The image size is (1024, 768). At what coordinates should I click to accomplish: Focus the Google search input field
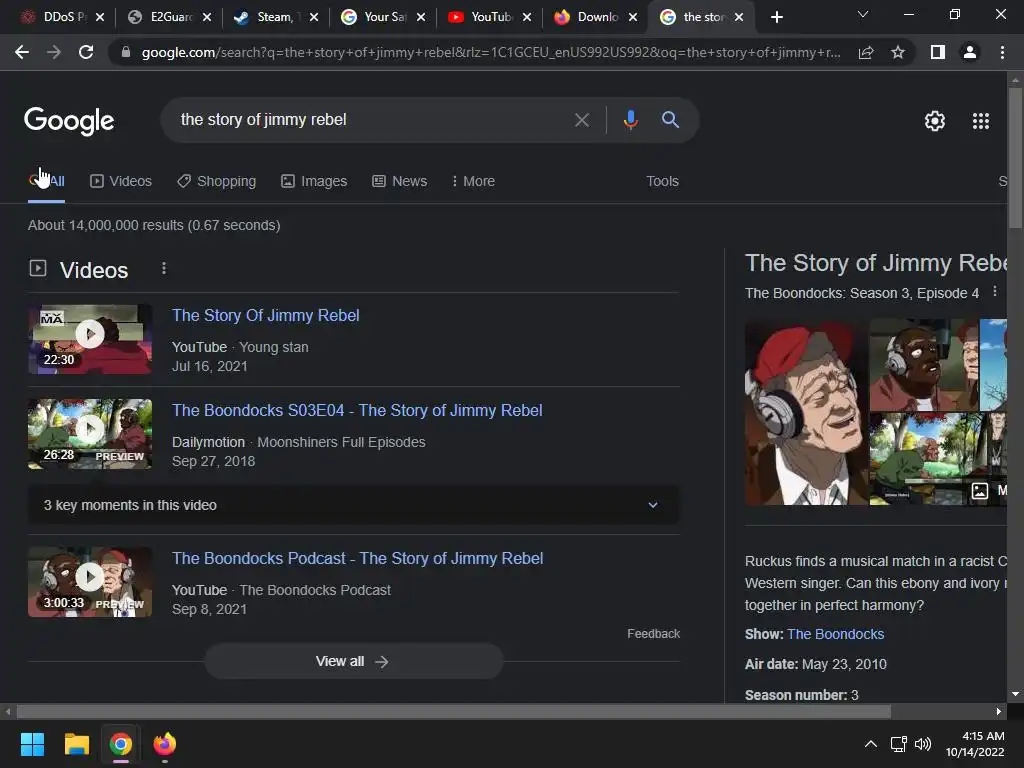click(x=372, y=120)
